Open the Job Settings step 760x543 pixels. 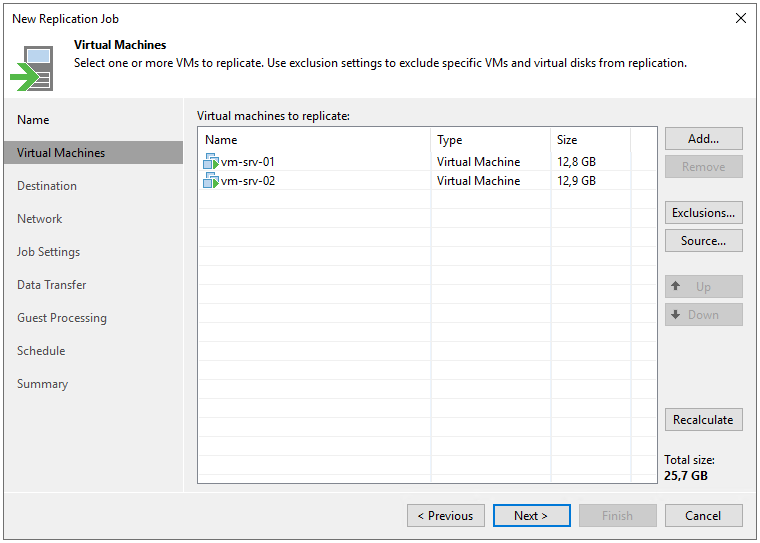[x=48, y=252]
